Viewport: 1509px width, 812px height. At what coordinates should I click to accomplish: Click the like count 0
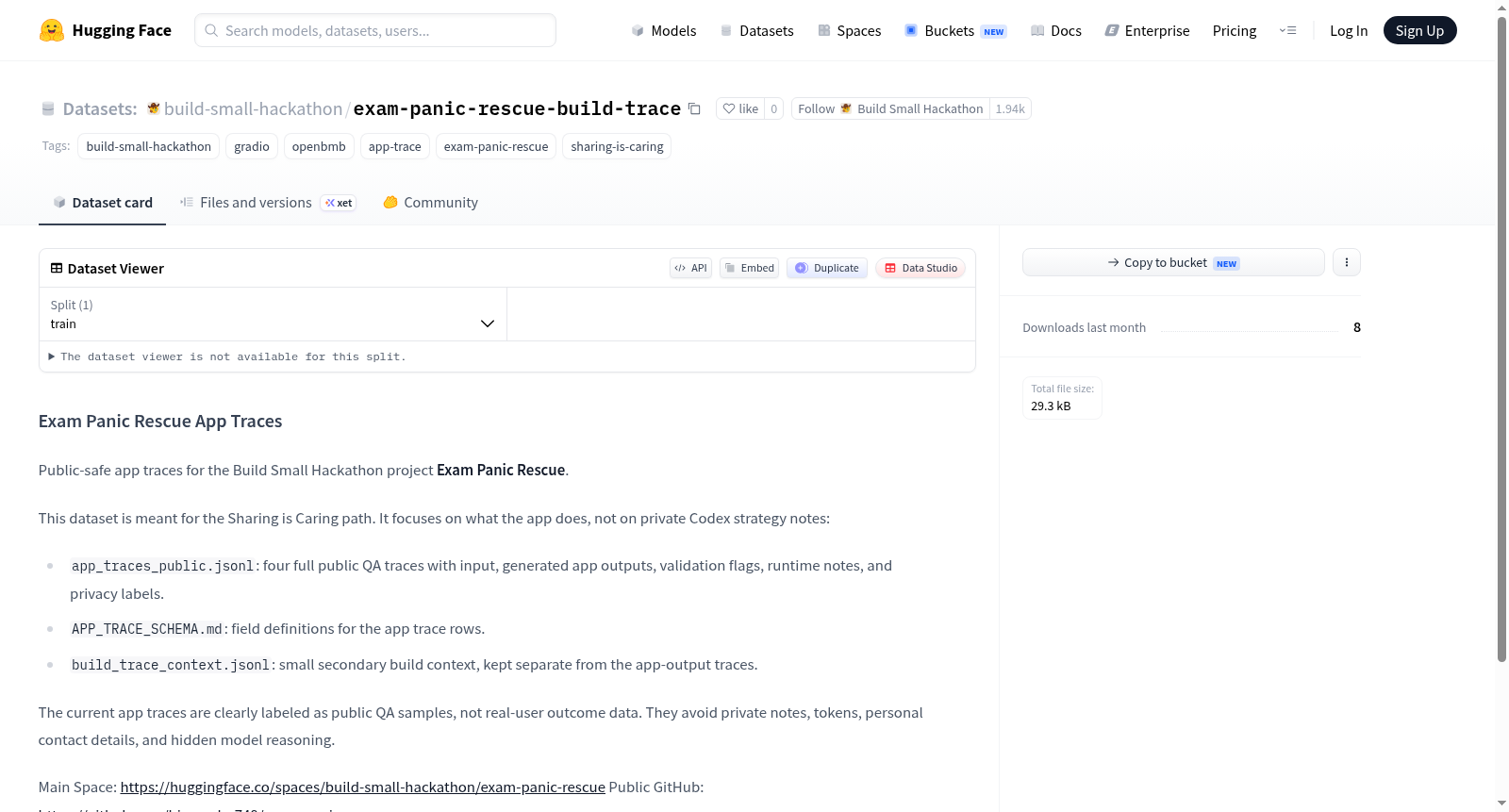pyautogui.click(x=774, y=108)
